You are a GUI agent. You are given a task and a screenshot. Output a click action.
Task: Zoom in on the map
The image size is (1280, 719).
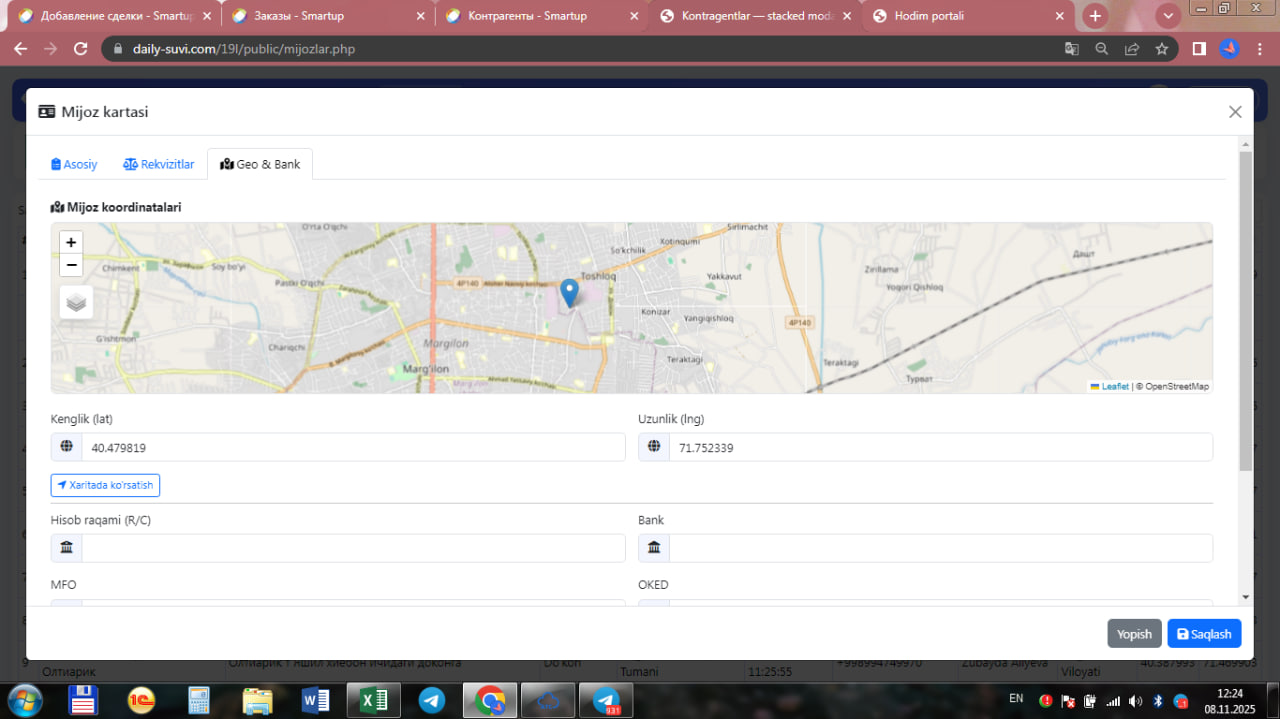pyautogui.click(x=71, y=242)
